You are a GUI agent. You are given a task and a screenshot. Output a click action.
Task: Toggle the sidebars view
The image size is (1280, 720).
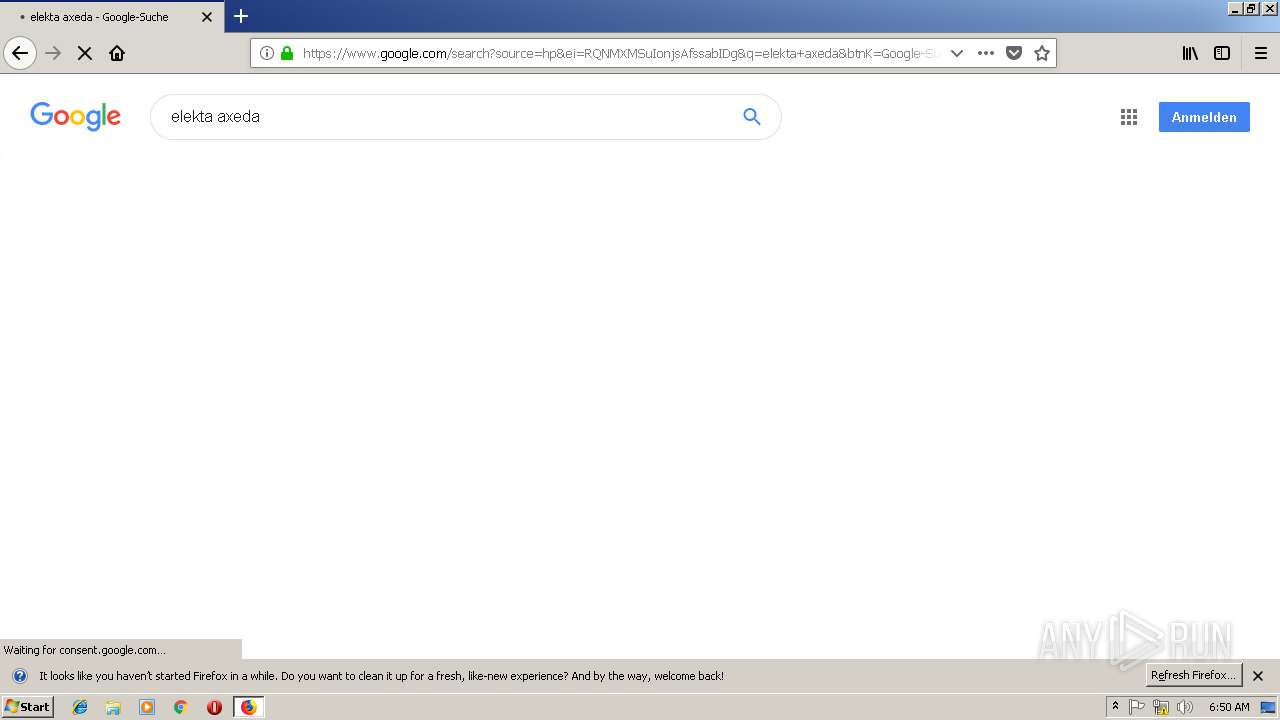click(x=1222, y=53)
